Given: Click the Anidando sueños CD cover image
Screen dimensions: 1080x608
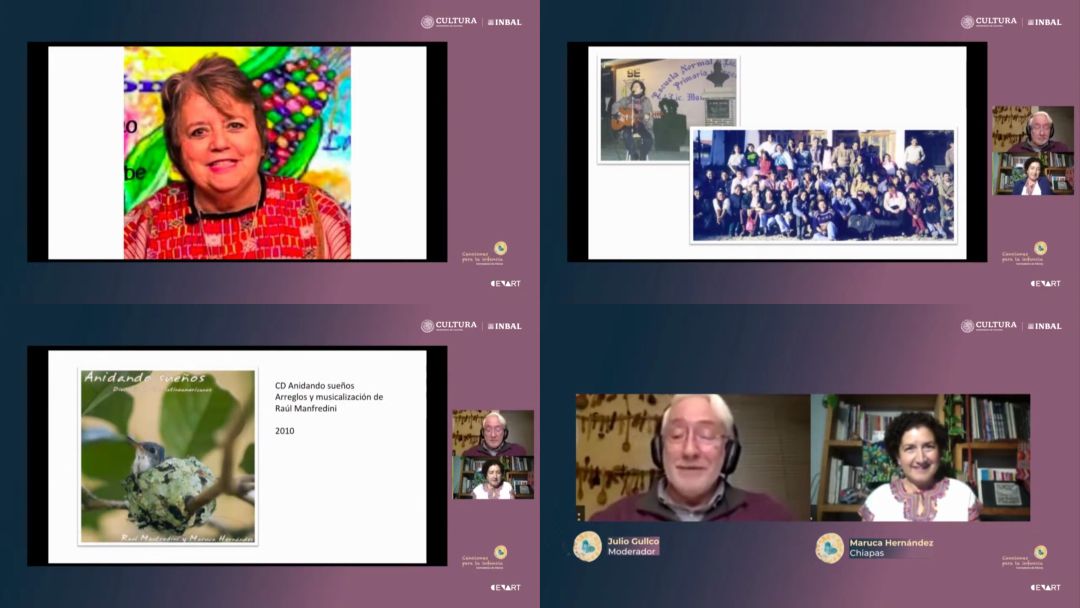Looking at the screenshot, I should tap(167, 457).
